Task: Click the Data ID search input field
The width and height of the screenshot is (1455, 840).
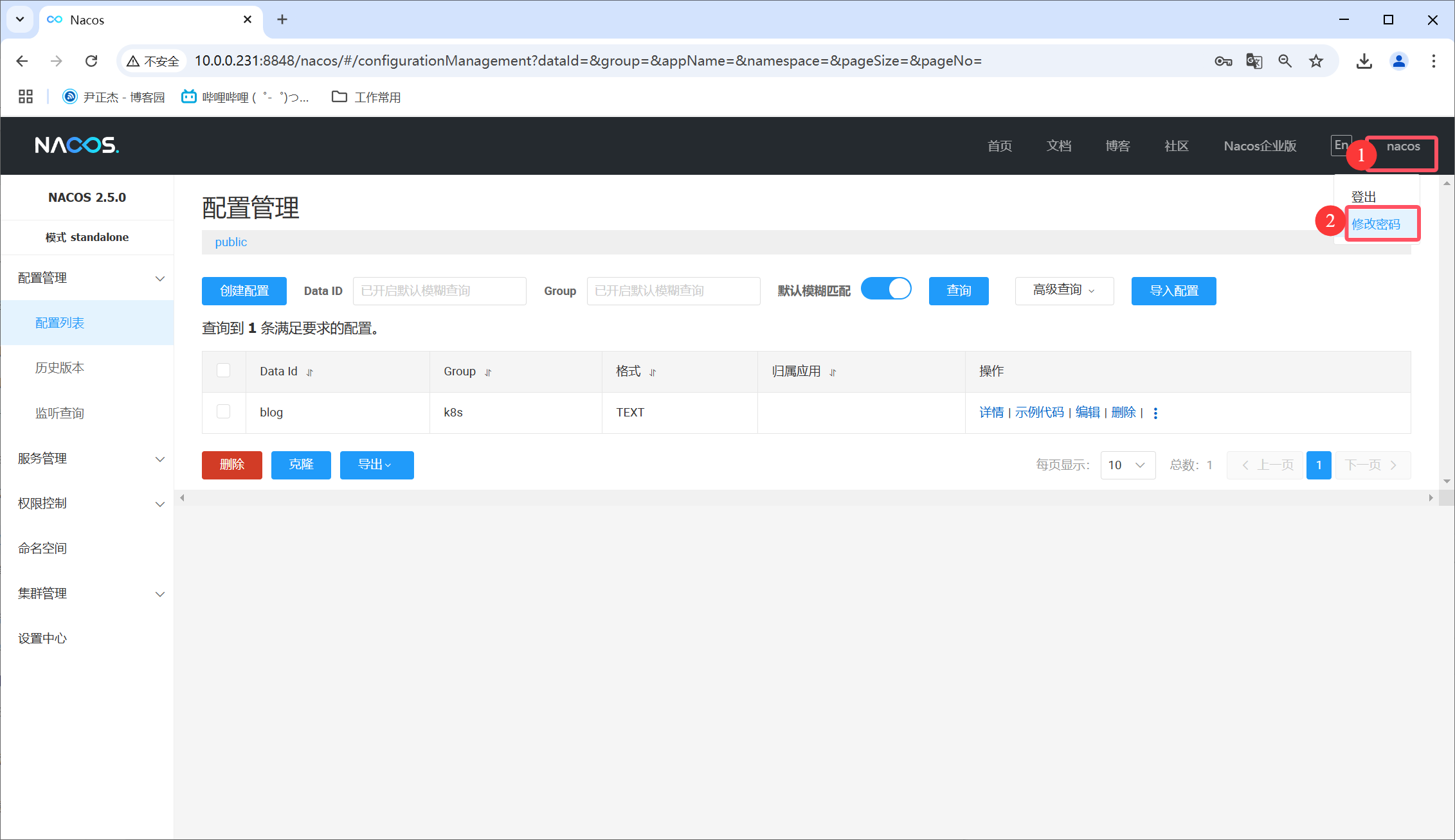Action: (x=439, y=290)
